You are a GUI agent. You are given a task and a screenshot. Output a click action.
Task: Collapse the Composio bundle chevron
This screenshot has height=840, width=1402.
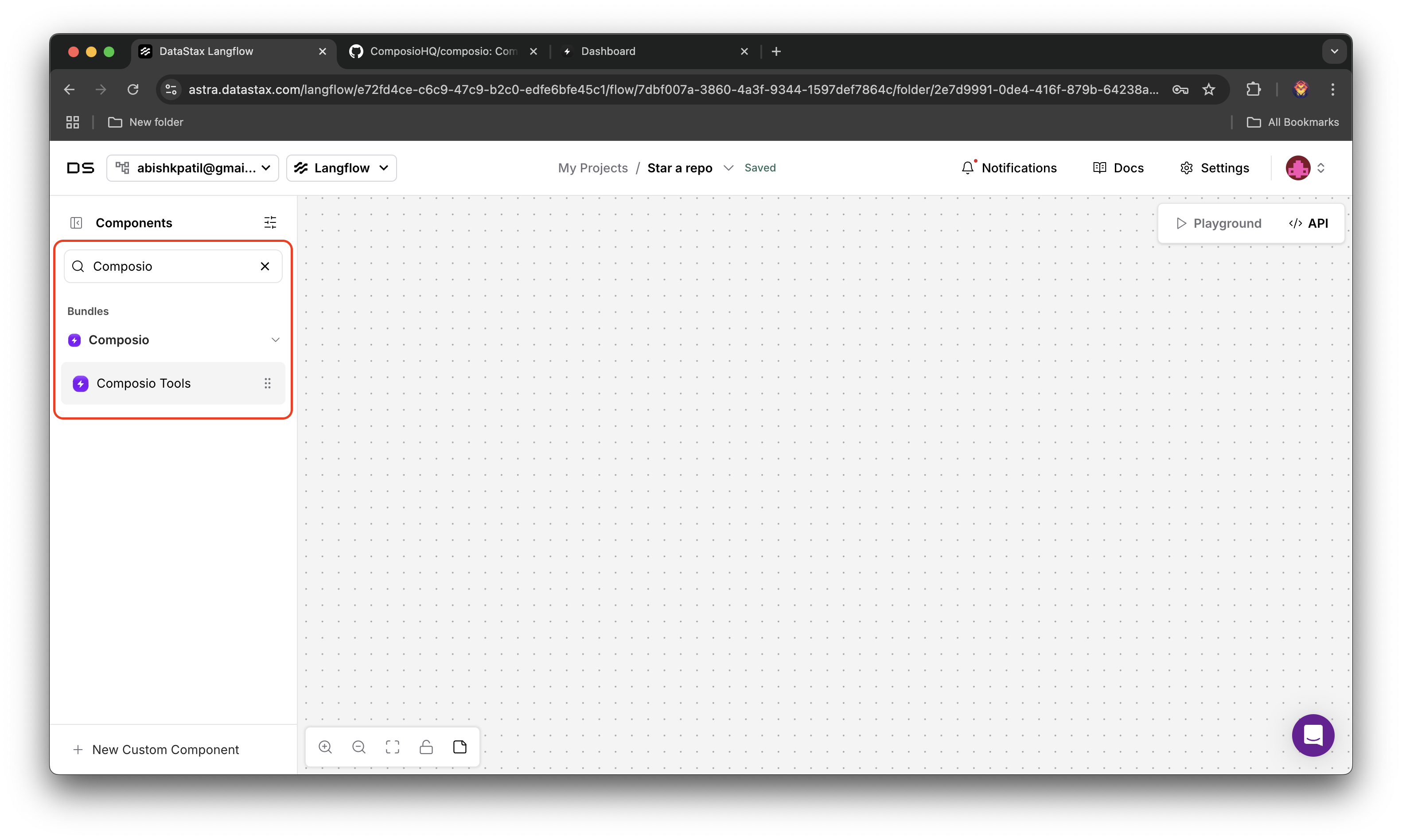[276, 340]
